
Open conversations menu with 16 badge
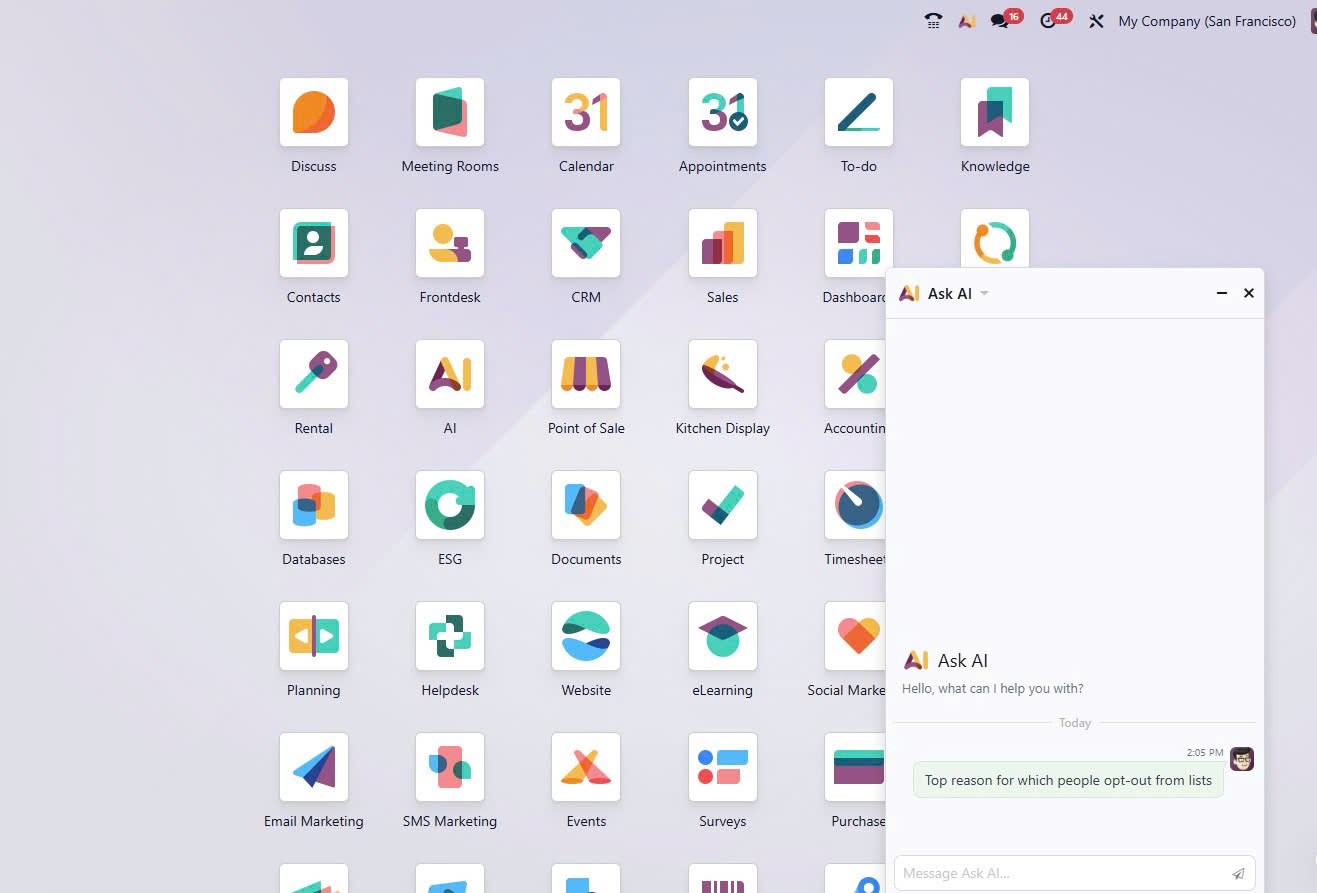[1000, 21]
